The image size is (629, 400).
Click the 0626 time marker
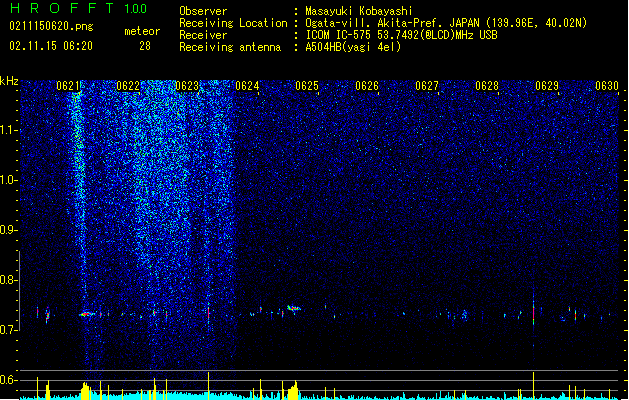coord(367,86)
